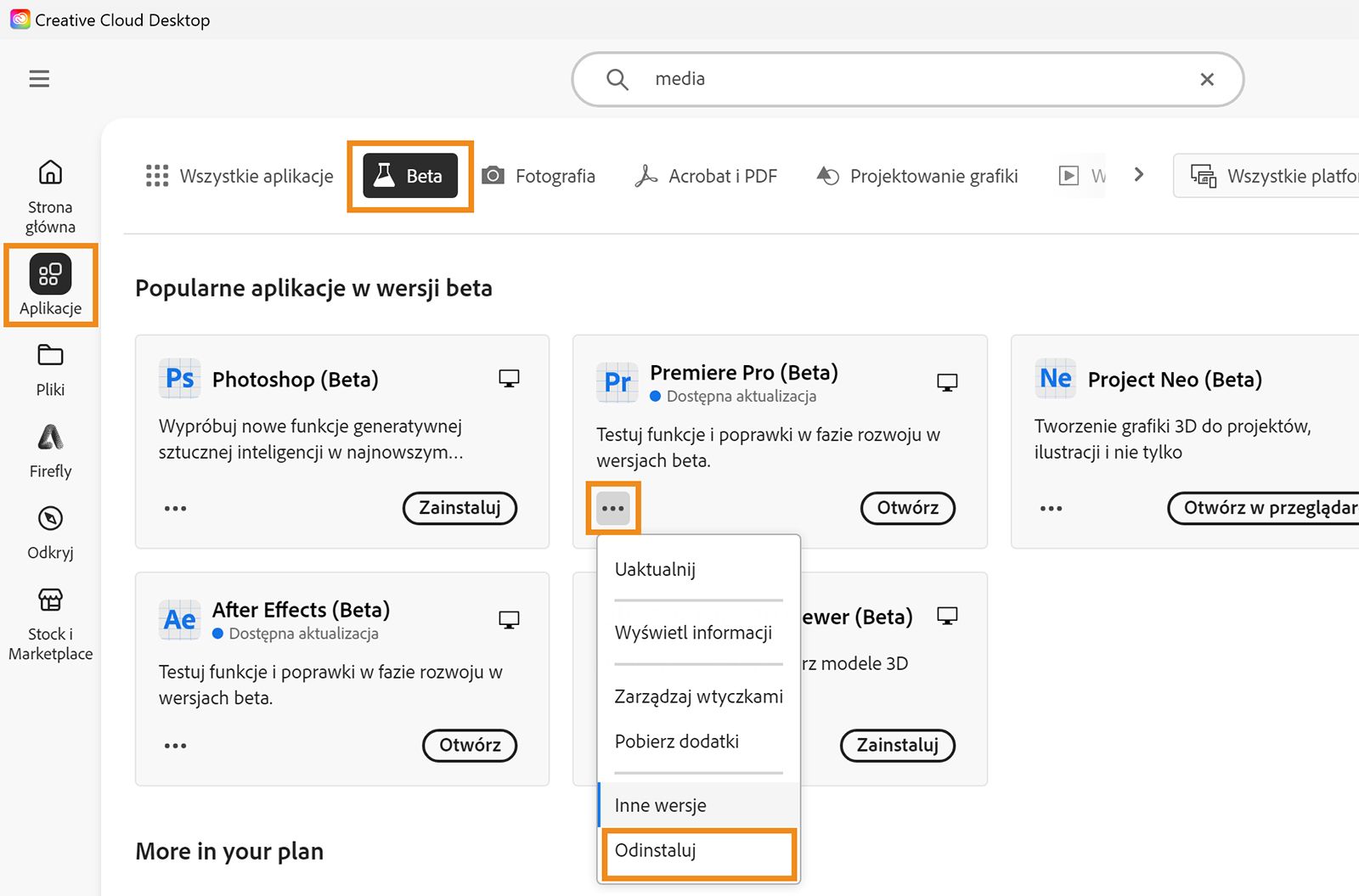The height and width of the screenshot is (896, 1359).
Task: Choose Pobierz dodatki in the menu
Action: [x=698, y=741]
